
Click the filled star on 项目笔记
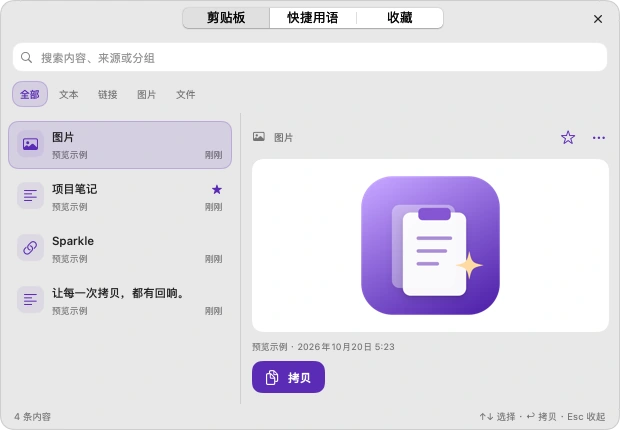217,189
